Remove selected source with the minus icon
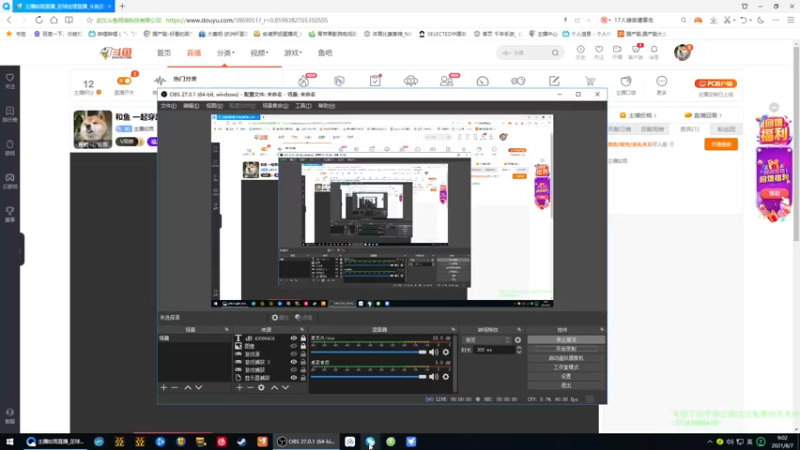The width and height of the screenshot is (800, 450). click(x=250, y=388)
